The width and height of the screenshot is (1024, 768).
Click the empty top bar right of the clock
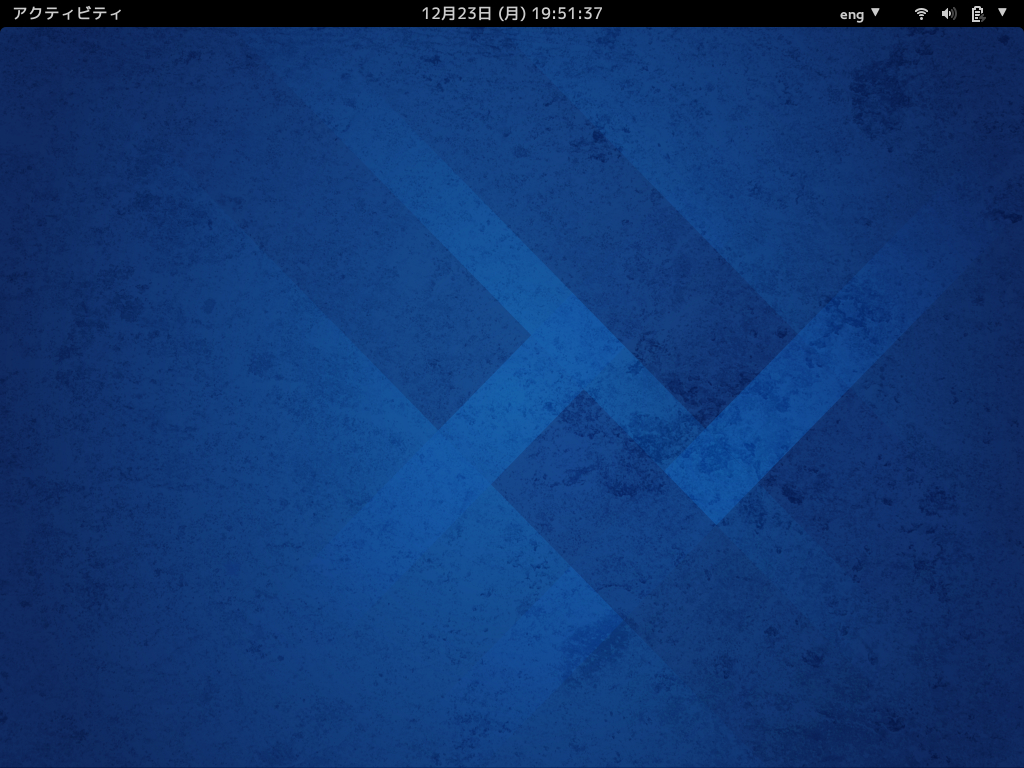(x=718, y=13)
